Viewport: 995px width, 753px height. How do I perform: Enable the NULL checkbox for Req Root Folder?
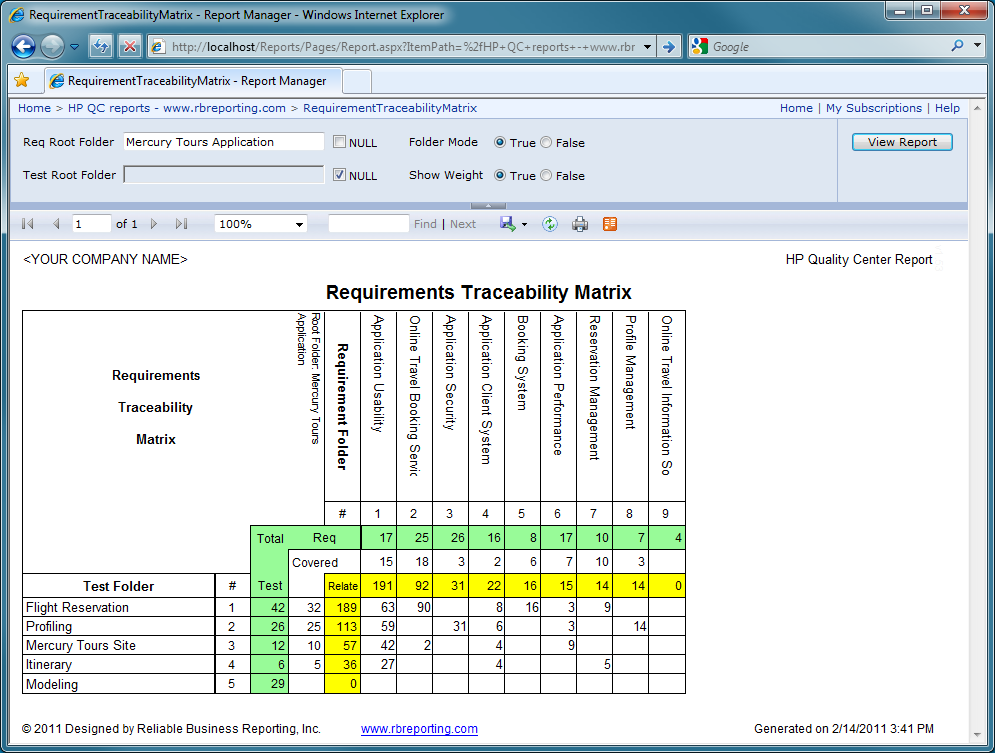337,142
